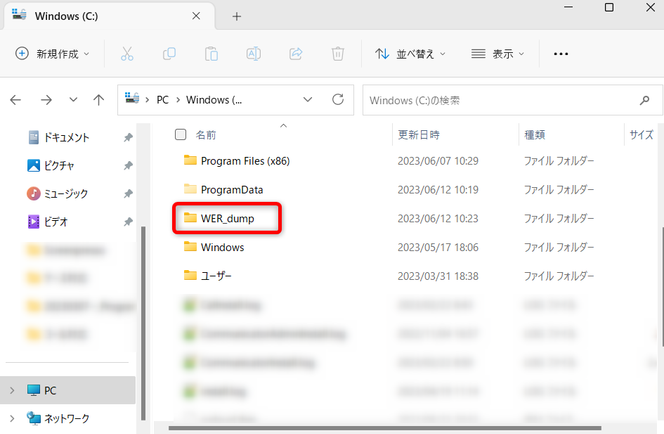Click the Rename icon in toolbar

[x=253, y=54]
